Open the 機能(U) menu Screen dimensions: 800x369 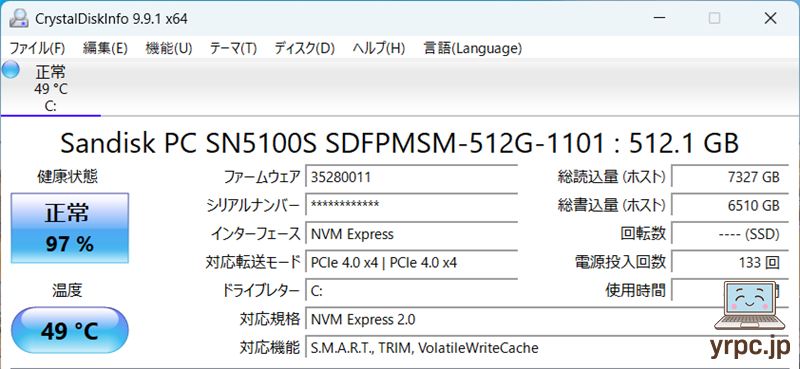169,48
